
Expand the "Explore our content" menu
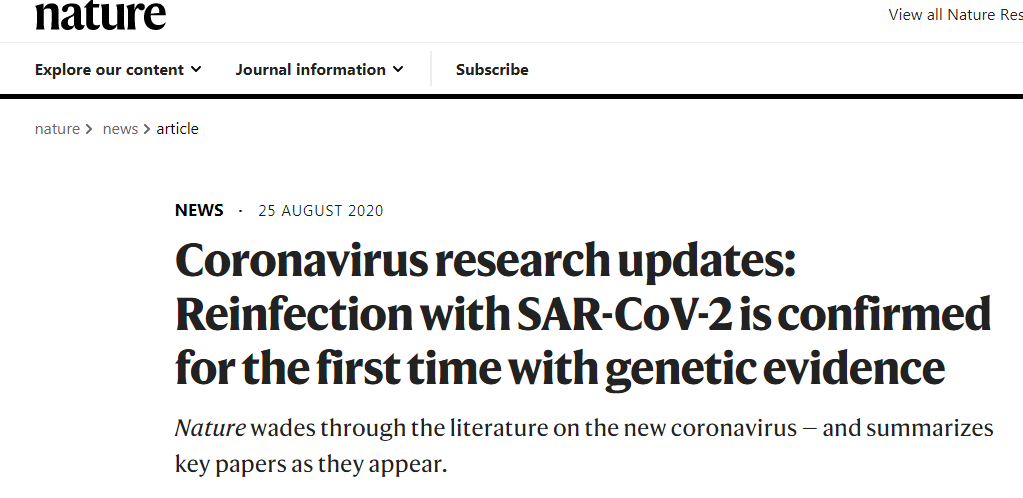click(109, 70)
